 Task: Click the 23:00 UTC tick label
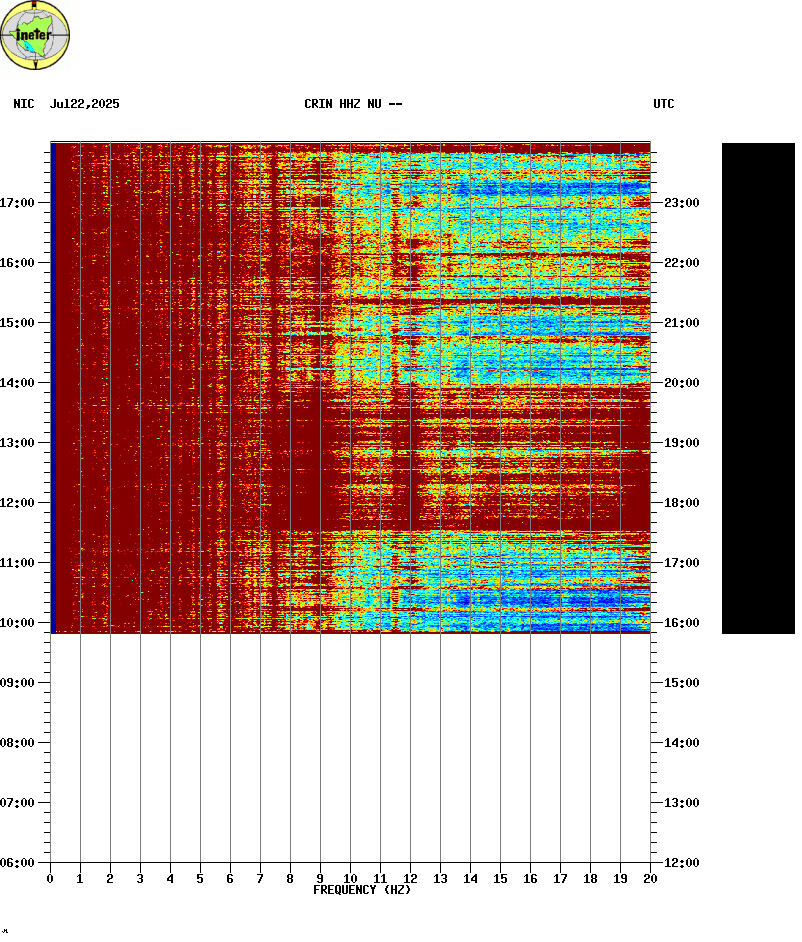point(682,203)
